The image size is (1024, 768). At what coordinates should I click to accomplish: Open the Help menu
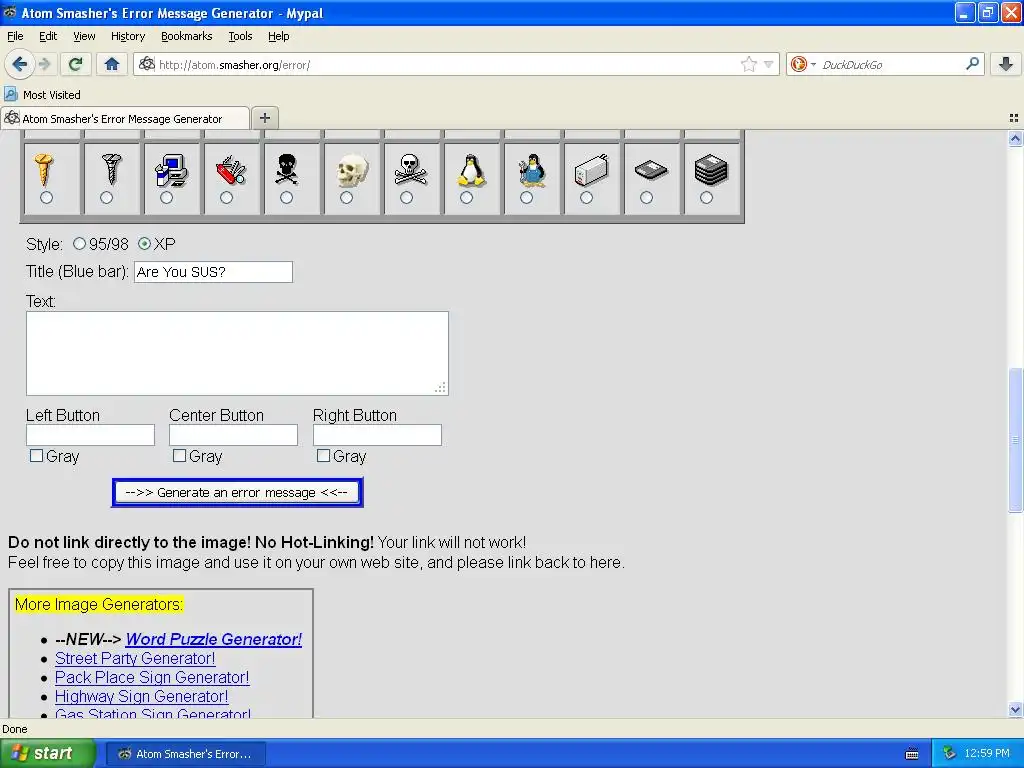[278, 36]
